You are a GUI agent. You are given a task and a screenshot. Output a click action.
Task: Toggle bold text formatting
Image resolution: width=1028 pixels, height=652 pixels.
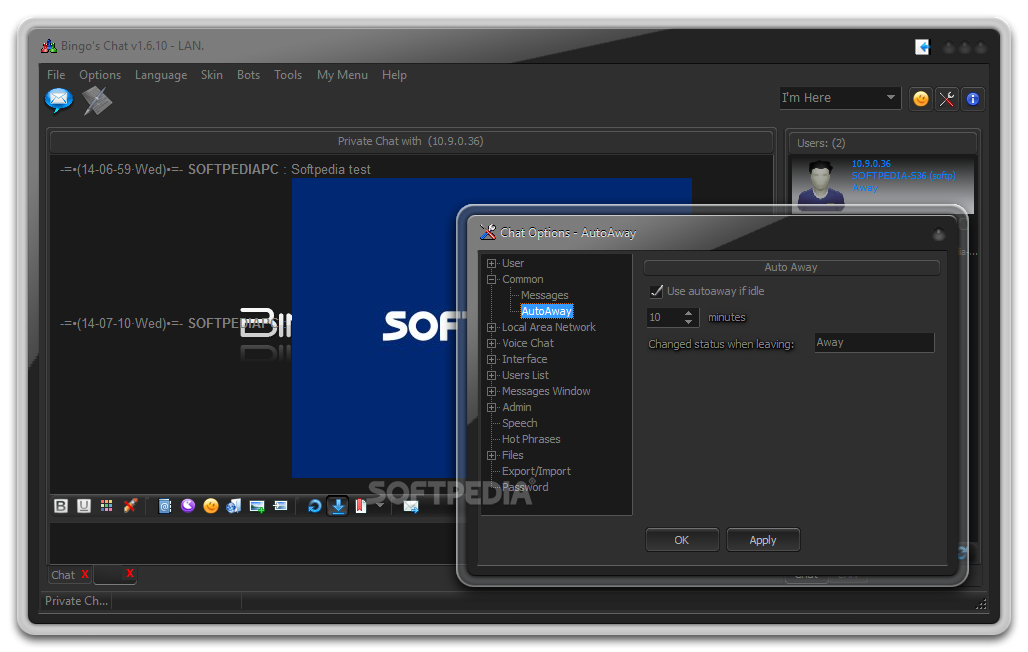click(61, 506)
